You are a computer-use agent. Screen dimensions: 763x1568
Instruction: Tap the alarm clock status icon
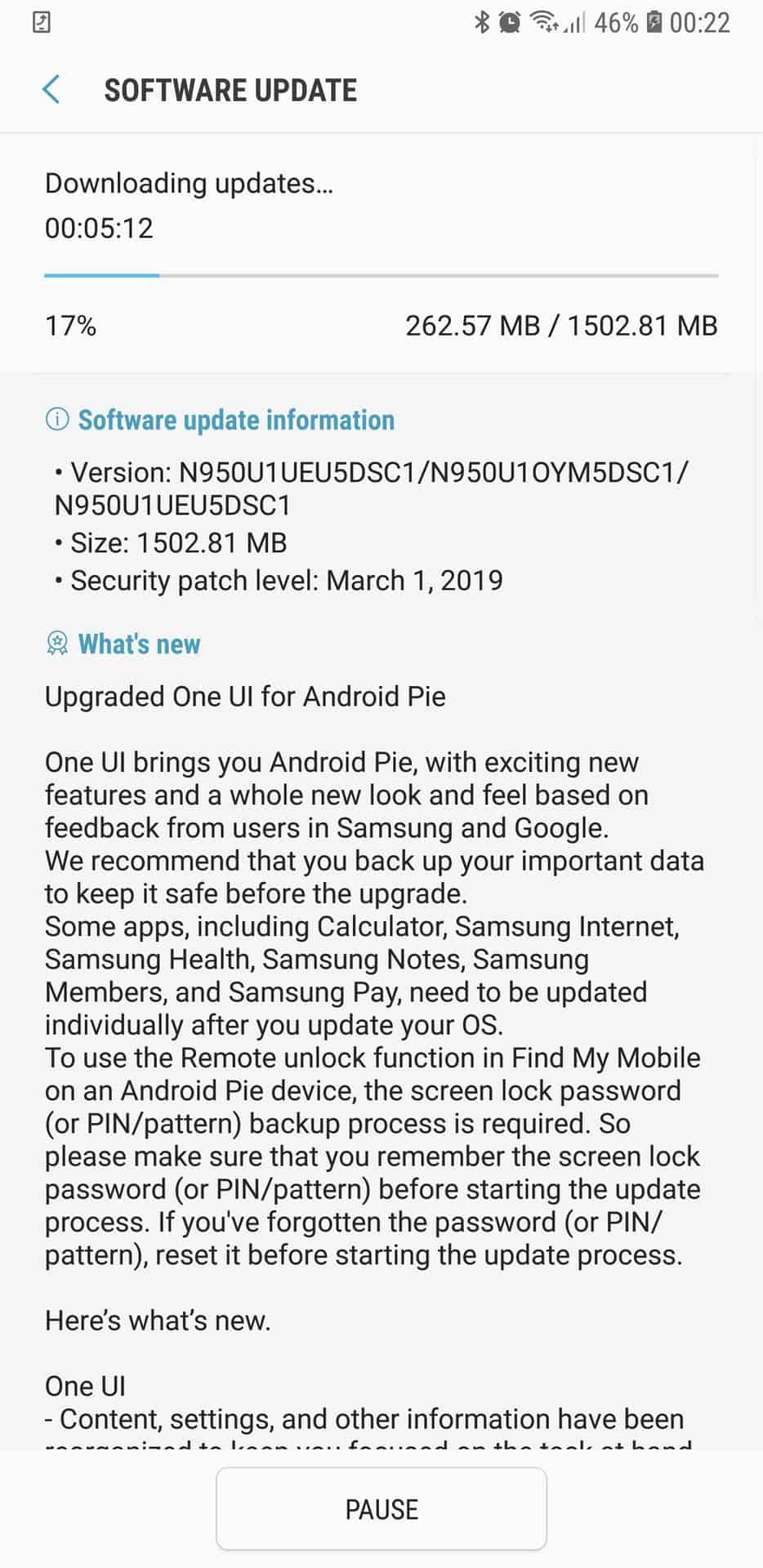coord(510,22)
